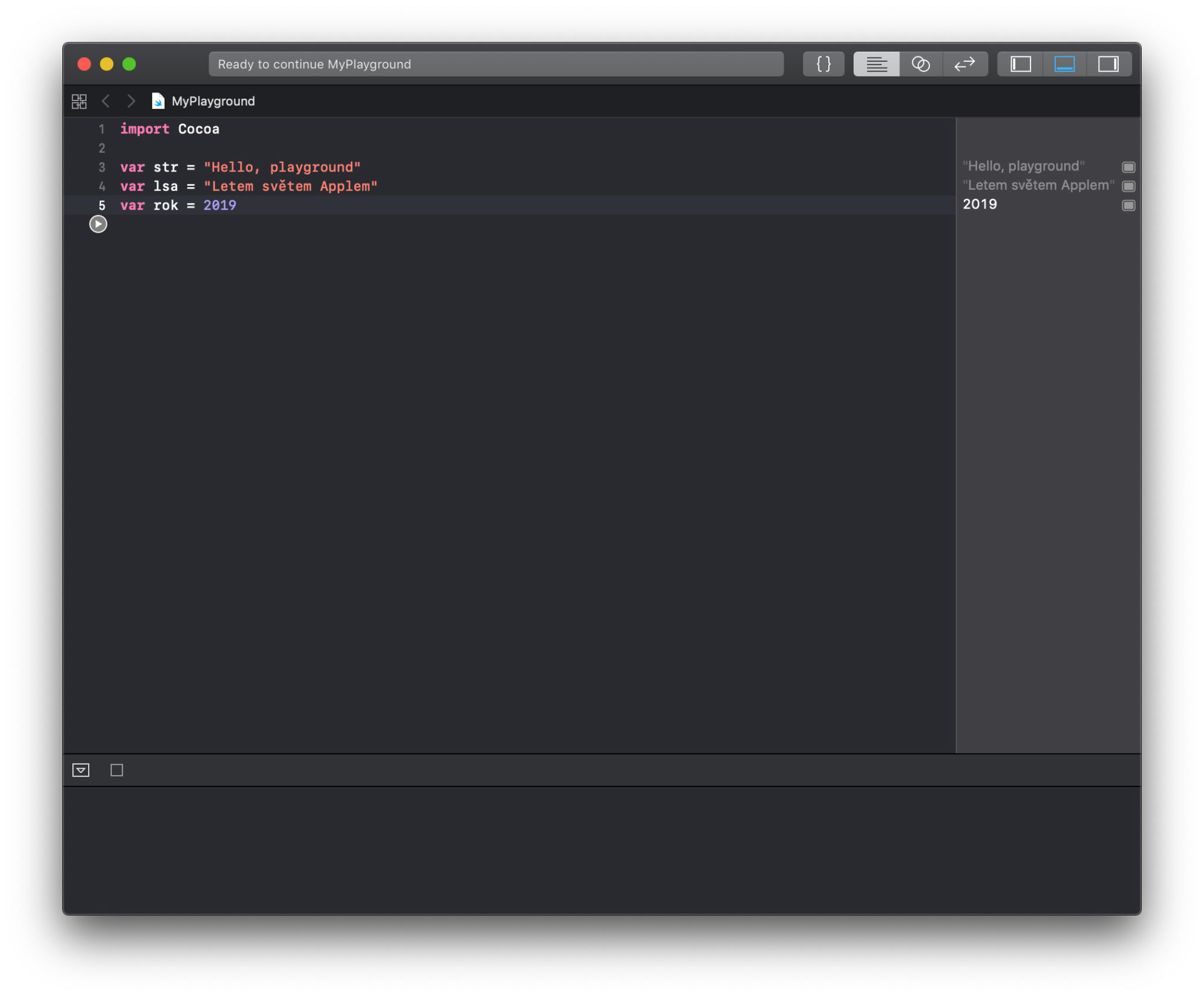Screen dimensions: 1204x998
Task: Toggle the right Inspector panel
Action: click(1108, 64)
